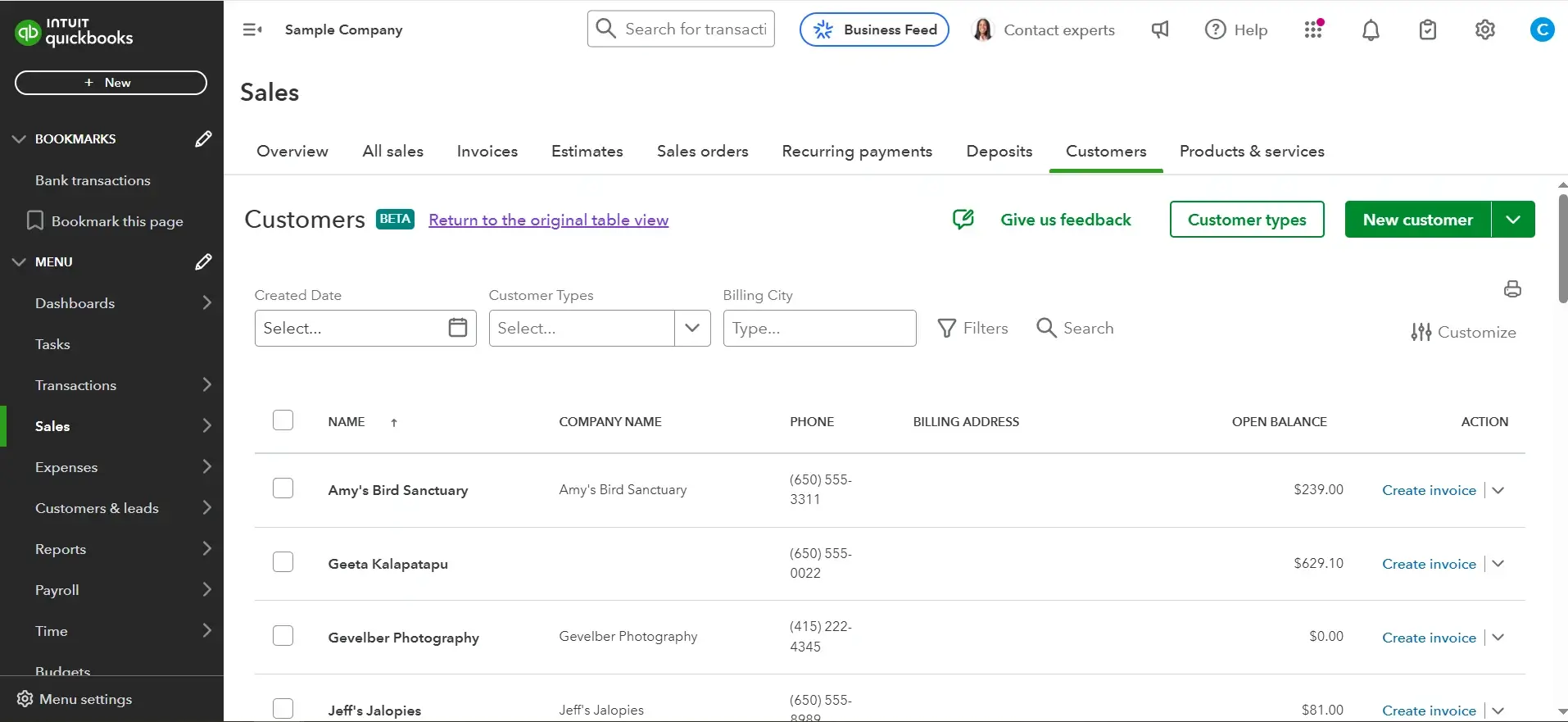The image size is (1568, 722).
Task: Switch to the Sales orders tab
Action: point(703,152)
